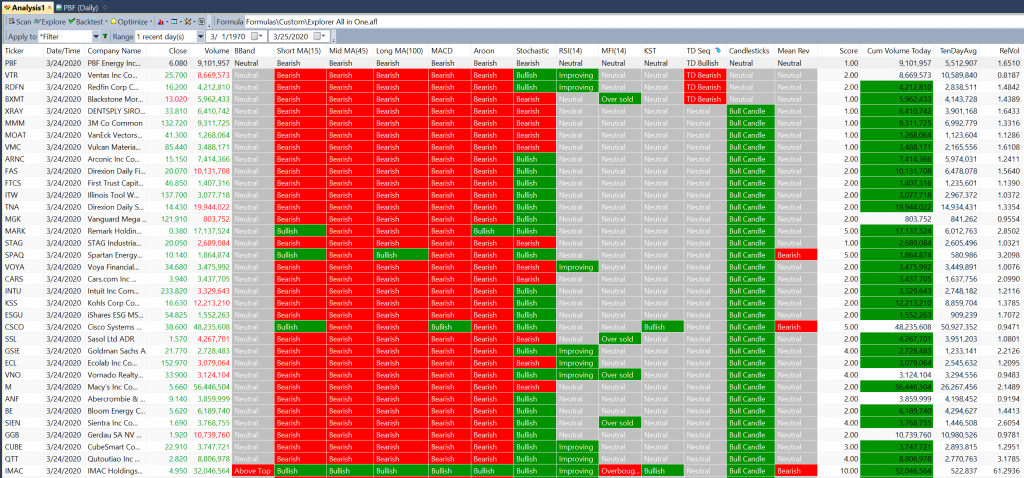Click the green filter funnel icon
The height and width of the screenshot is (478, 1024).
tap(107, 36)
